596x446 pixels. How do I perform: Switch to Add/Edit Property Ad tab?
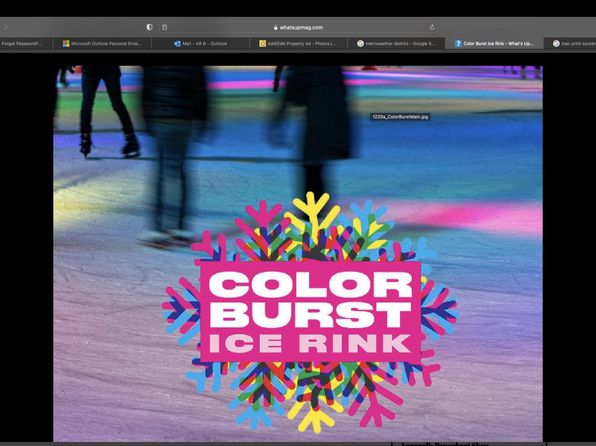(x=298, y=44)
